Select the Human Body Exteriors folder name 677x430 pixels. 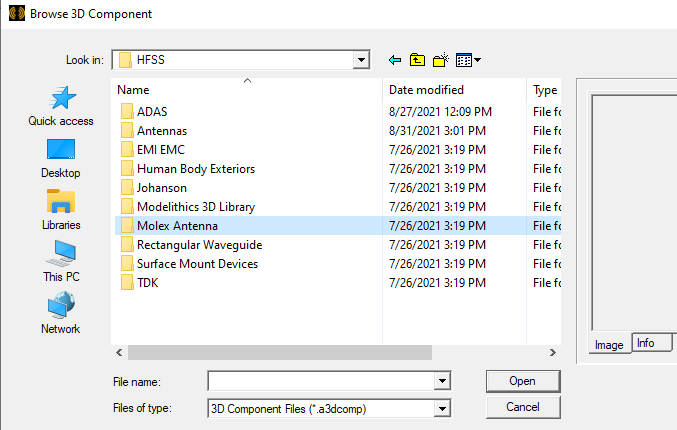pos(196,168)
